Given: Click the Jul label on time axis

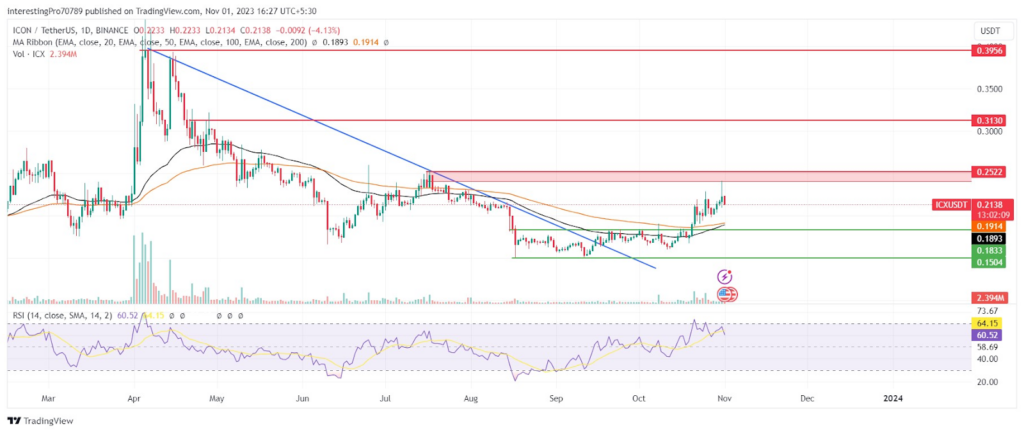Looking at the screenshot, I should pos(385,397).
